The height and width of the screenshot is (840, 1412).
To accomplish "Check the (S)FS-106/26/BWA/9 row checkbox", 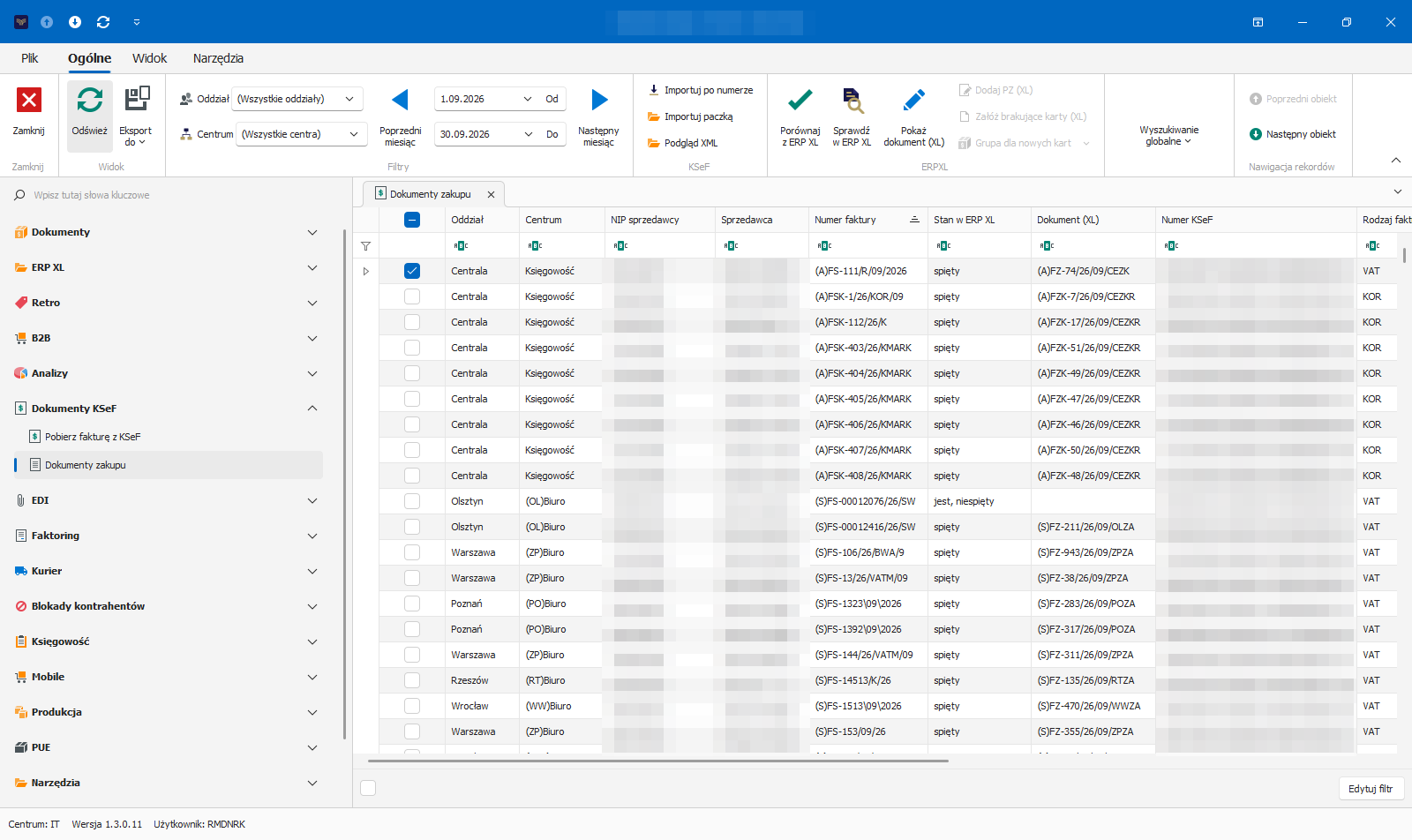I will 412,552.
